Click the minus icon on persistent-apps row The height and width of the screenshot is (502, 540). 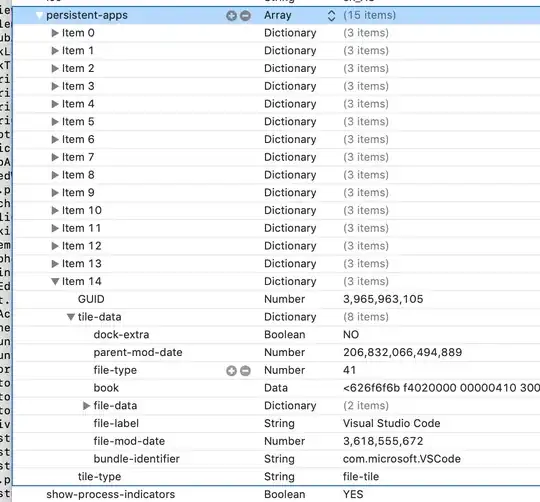point(245,15)
